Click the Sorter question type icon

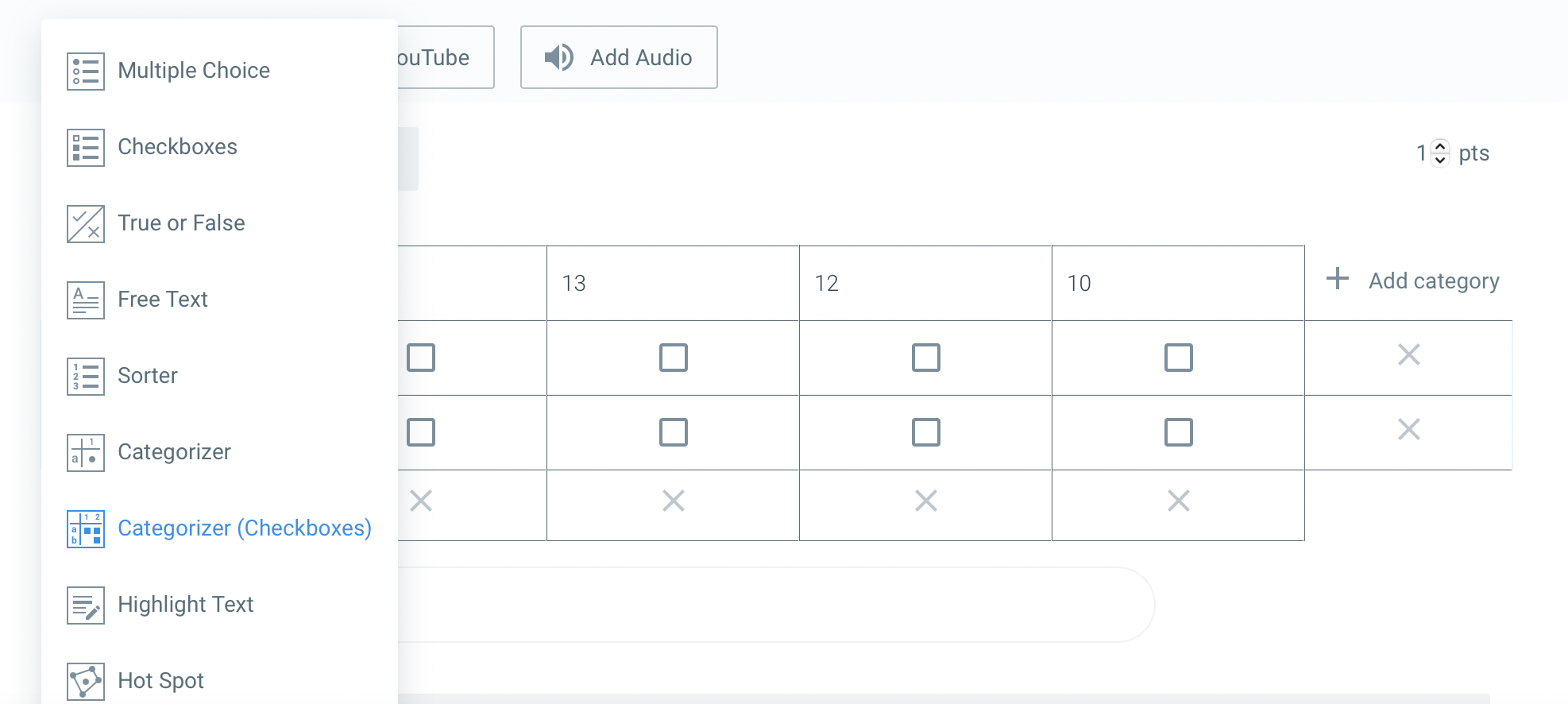point(85,376)
